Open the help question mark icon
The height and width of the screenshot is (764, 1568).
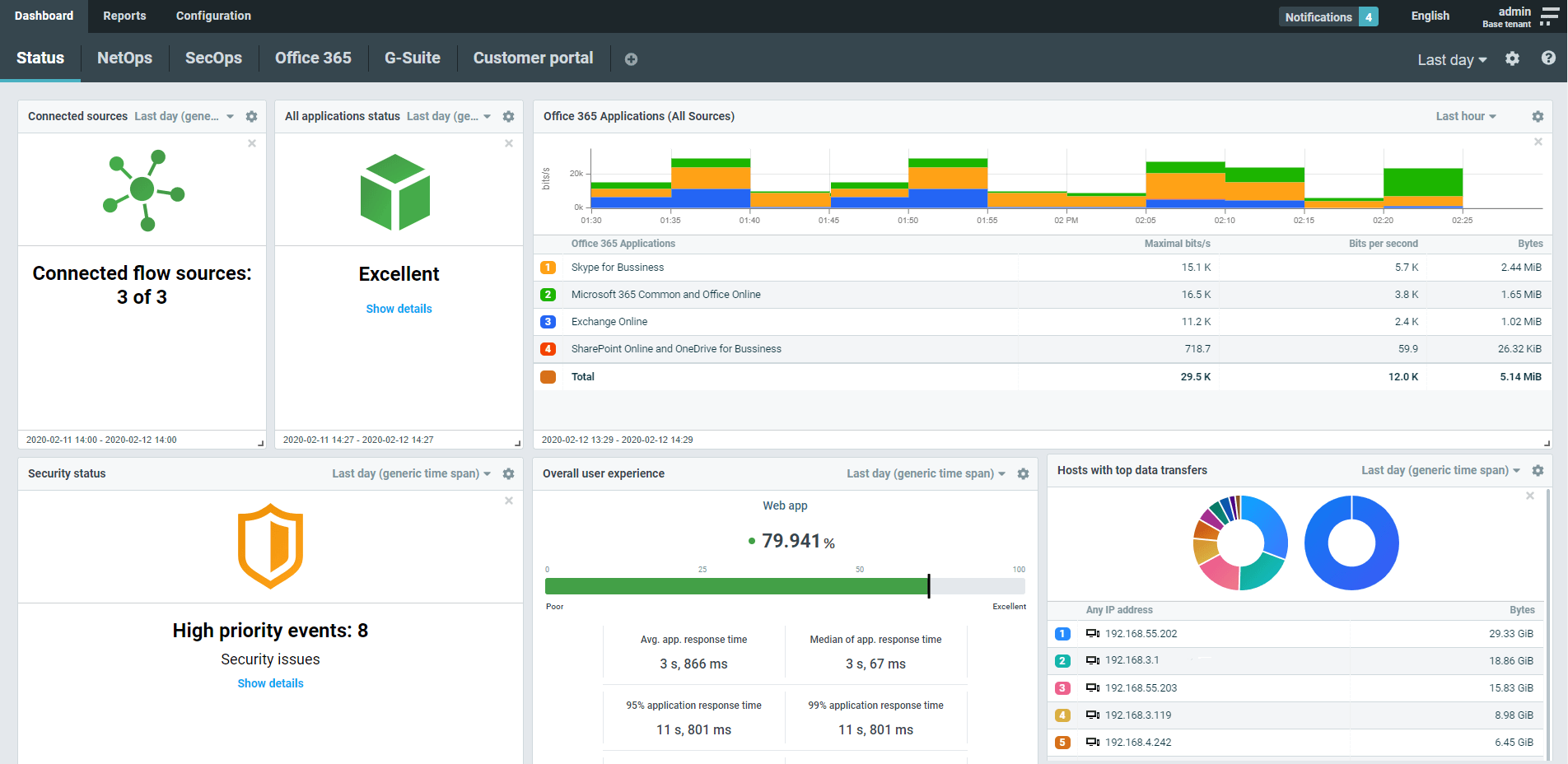click(x=1548, y=58)
